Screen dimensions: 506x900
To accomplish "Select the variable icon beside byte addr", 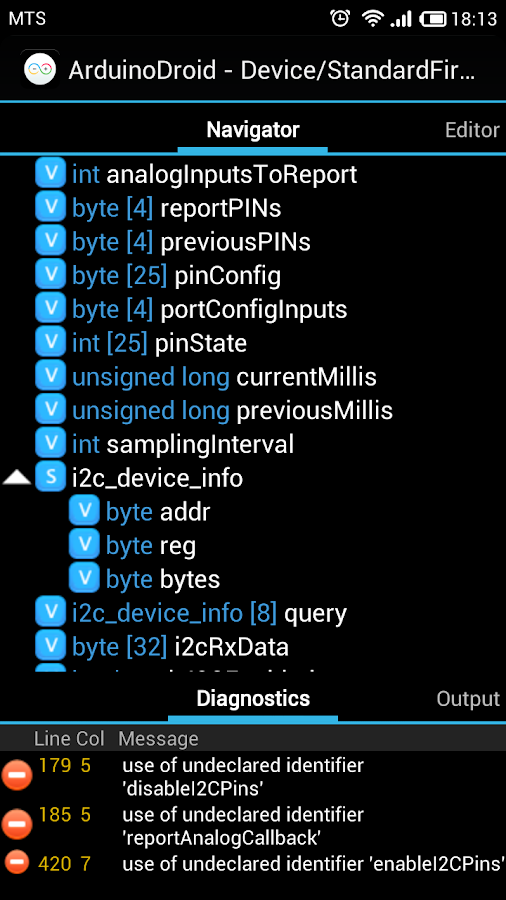I will coord(84,511).
